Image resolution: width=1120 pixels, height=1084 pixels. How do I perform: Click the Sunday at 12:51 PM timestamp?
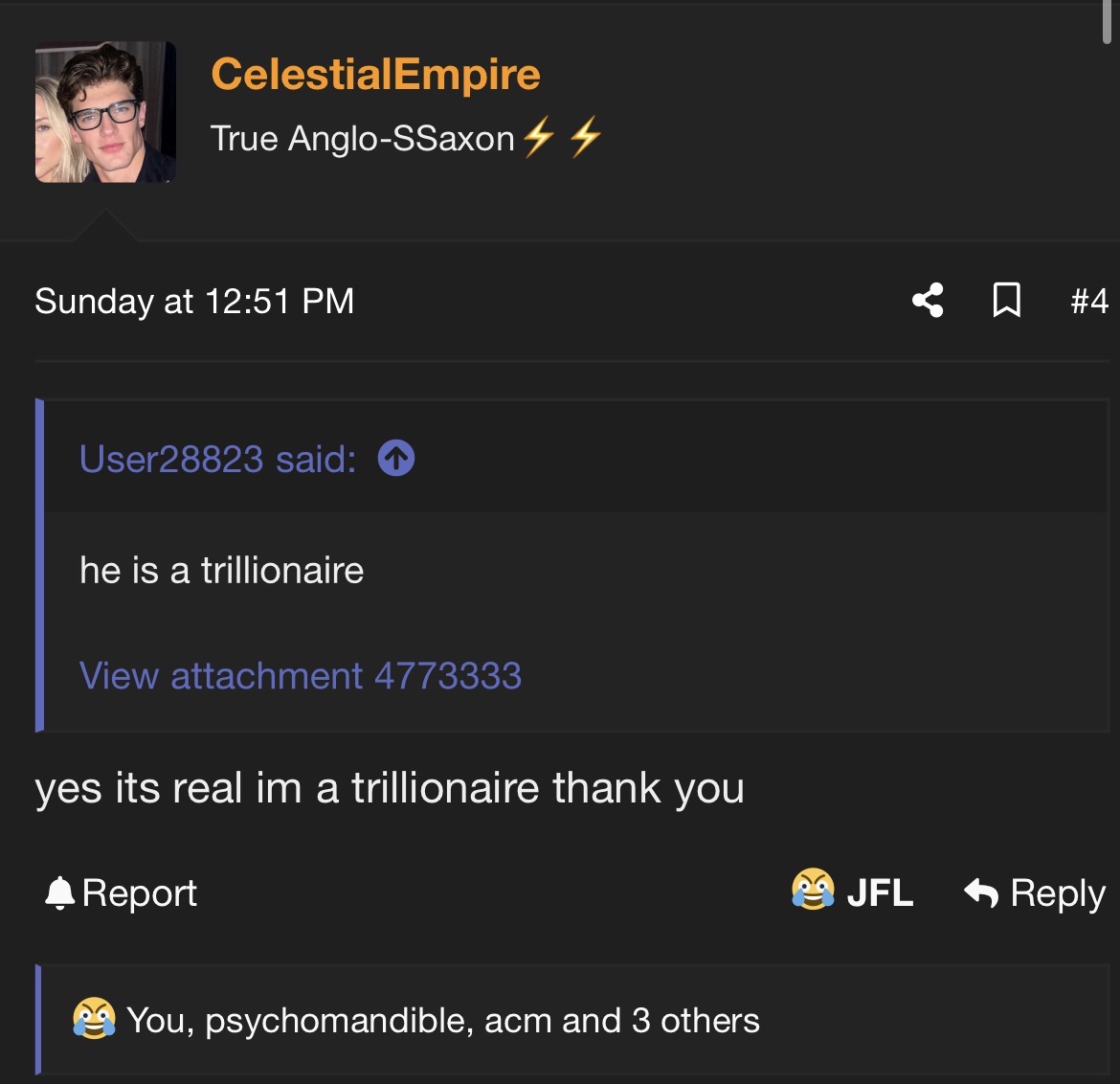tap(194, 302)
